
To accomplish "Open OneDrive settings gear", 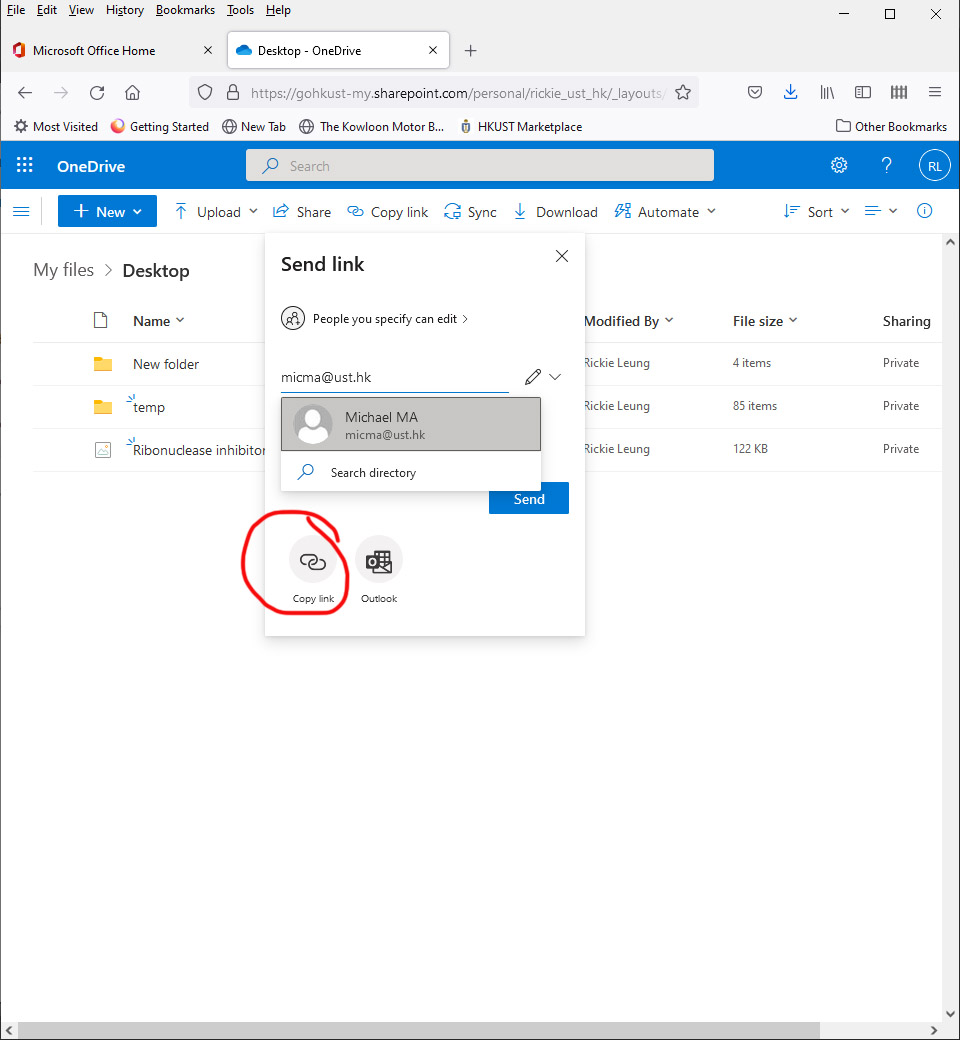I will click(x=839, y=166).
